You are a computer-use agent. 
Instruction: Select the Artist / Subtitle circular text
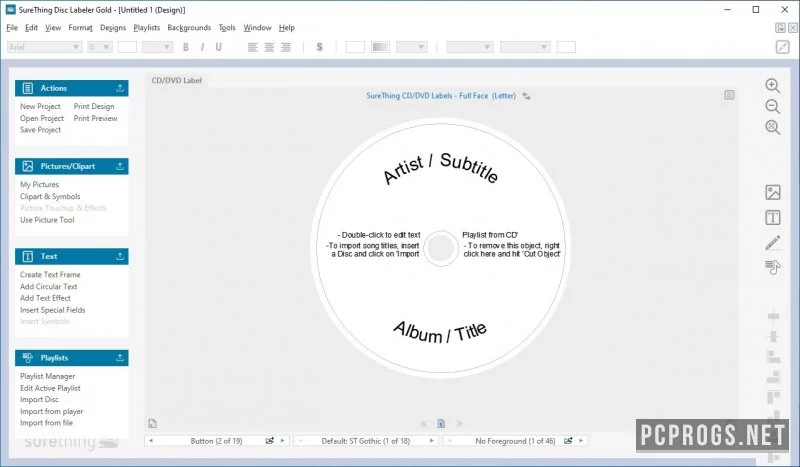(440, 167)
